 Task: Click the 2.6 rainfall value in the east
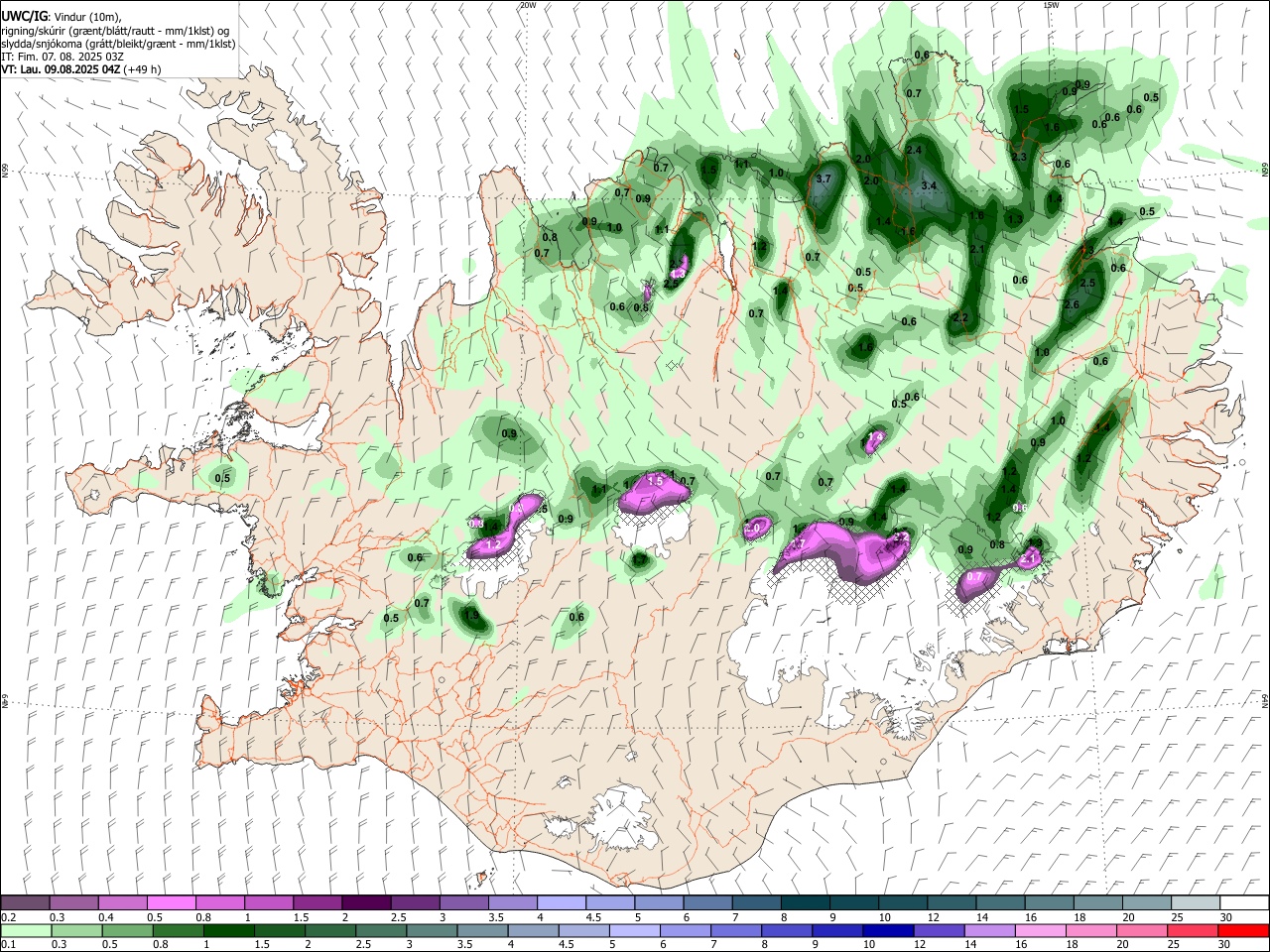(x=1071, y=304)
